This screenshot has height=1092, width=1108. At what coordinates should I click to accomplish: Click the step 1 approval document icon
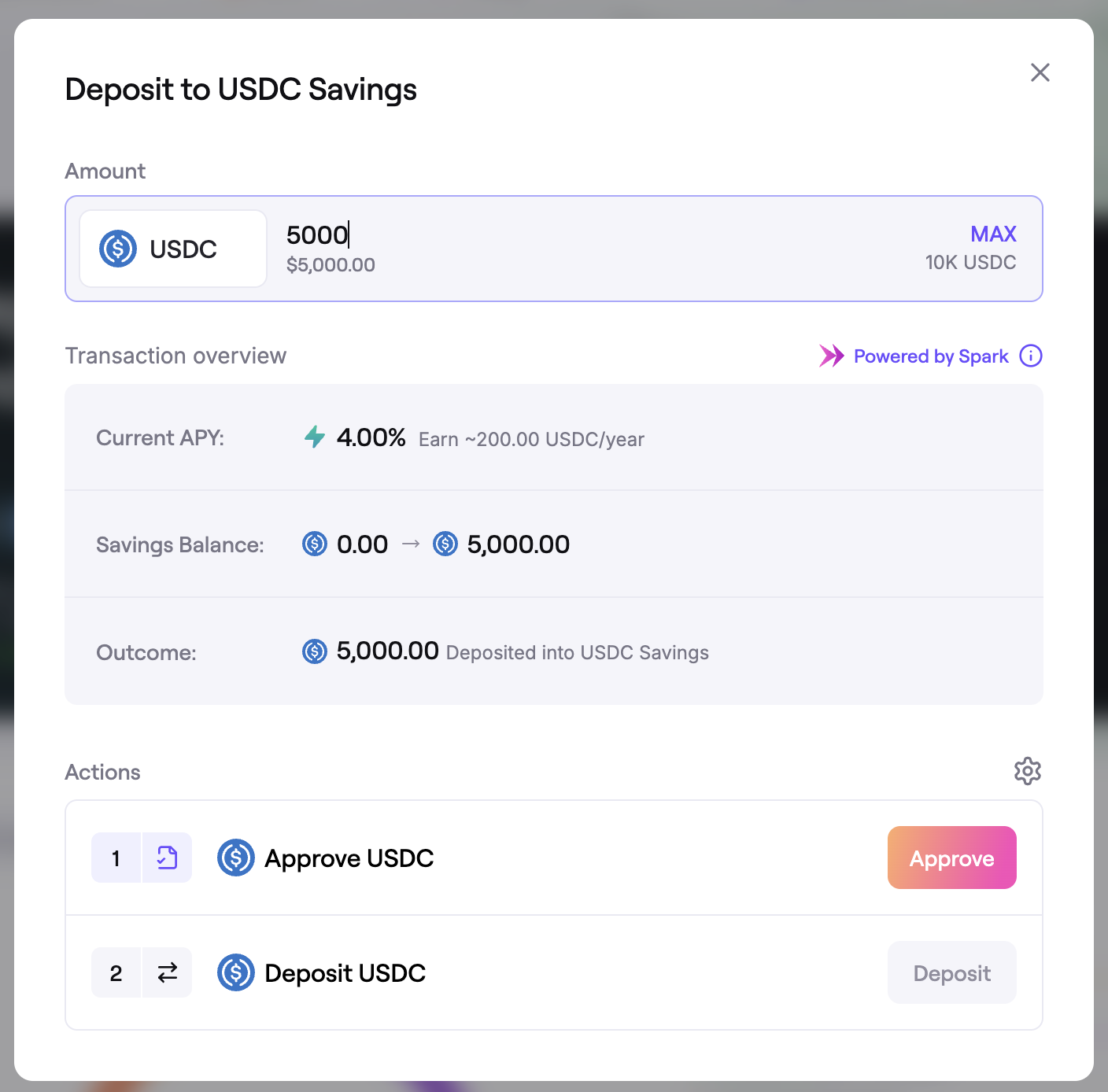coord(167,858)
